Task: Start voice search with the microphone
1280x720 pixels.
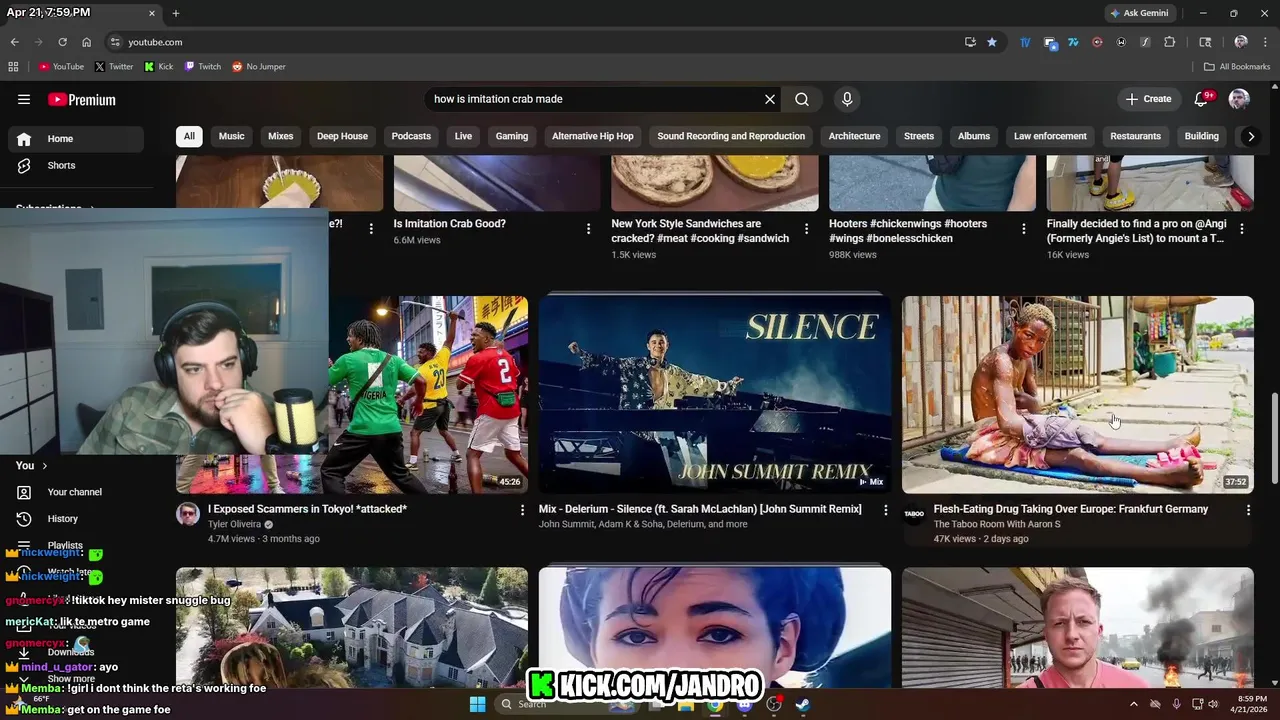Action: pos(847,99)
